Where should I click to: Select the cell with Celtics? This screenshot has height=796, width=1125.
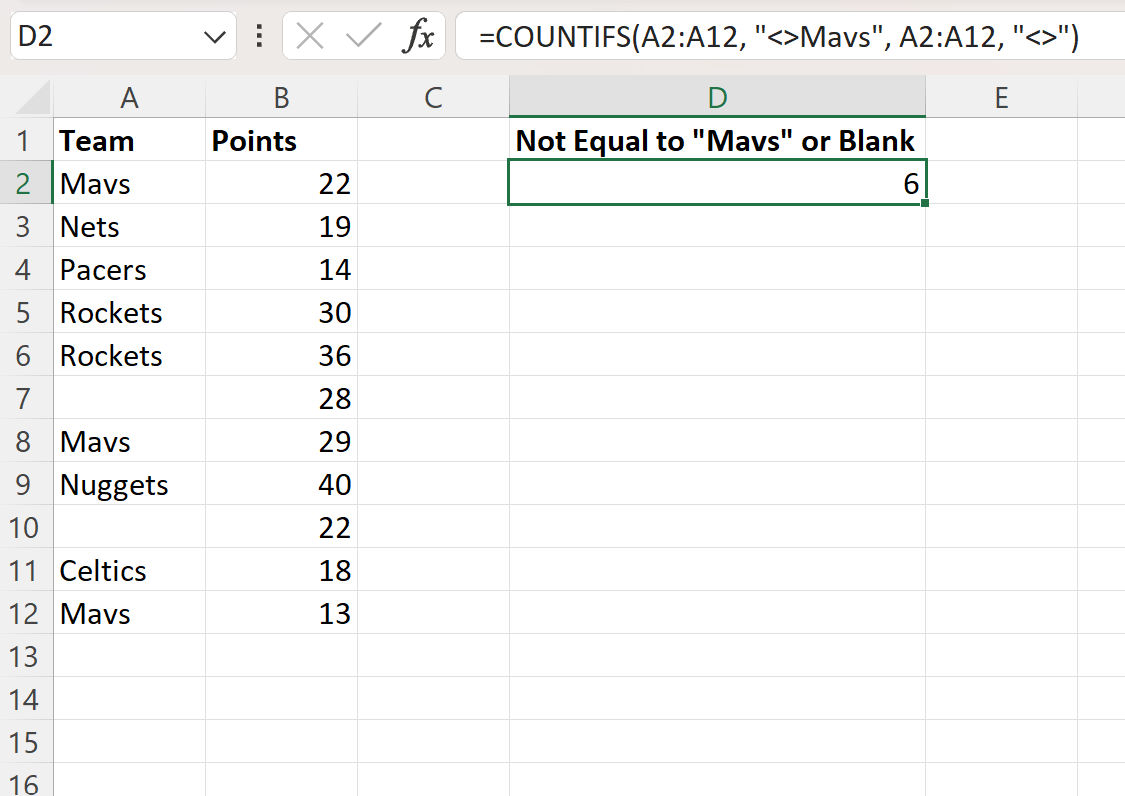pyautogui.click(x=129, y=571)
